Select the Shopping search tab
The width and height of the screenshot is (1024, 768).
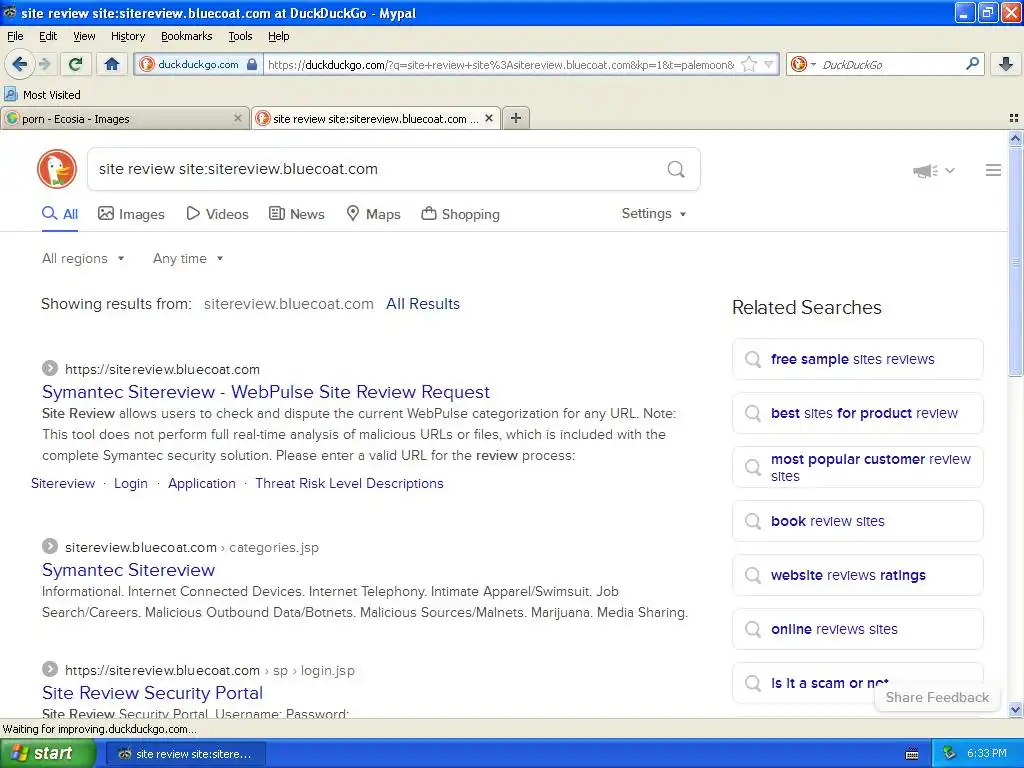[460, 214]
